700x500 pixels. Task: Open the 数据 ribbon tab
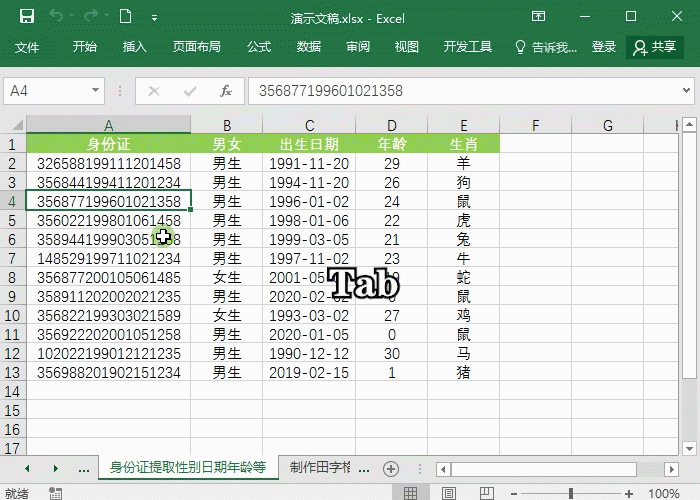click(308, 47)
